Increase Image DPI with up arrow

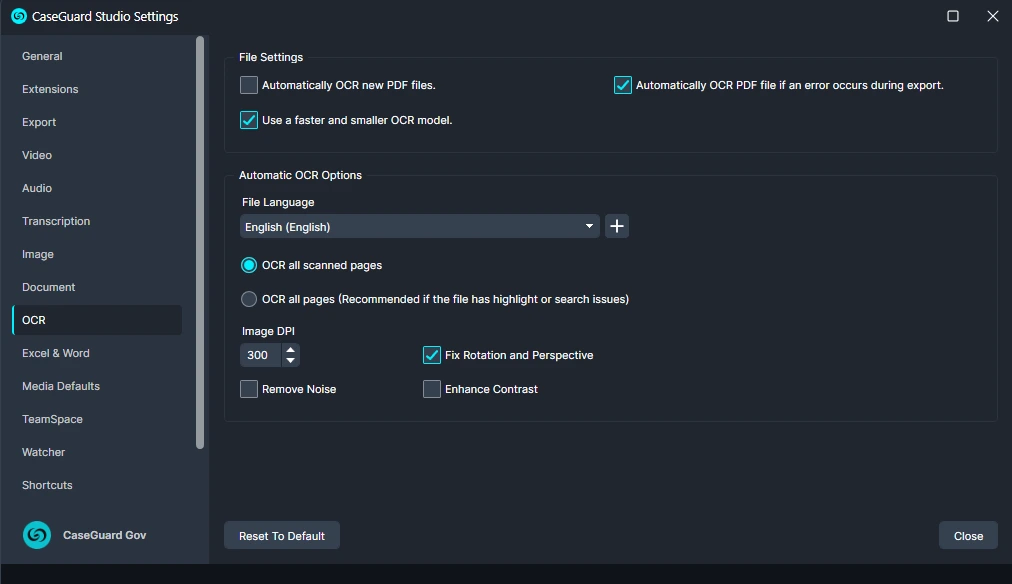coord(290,349)
